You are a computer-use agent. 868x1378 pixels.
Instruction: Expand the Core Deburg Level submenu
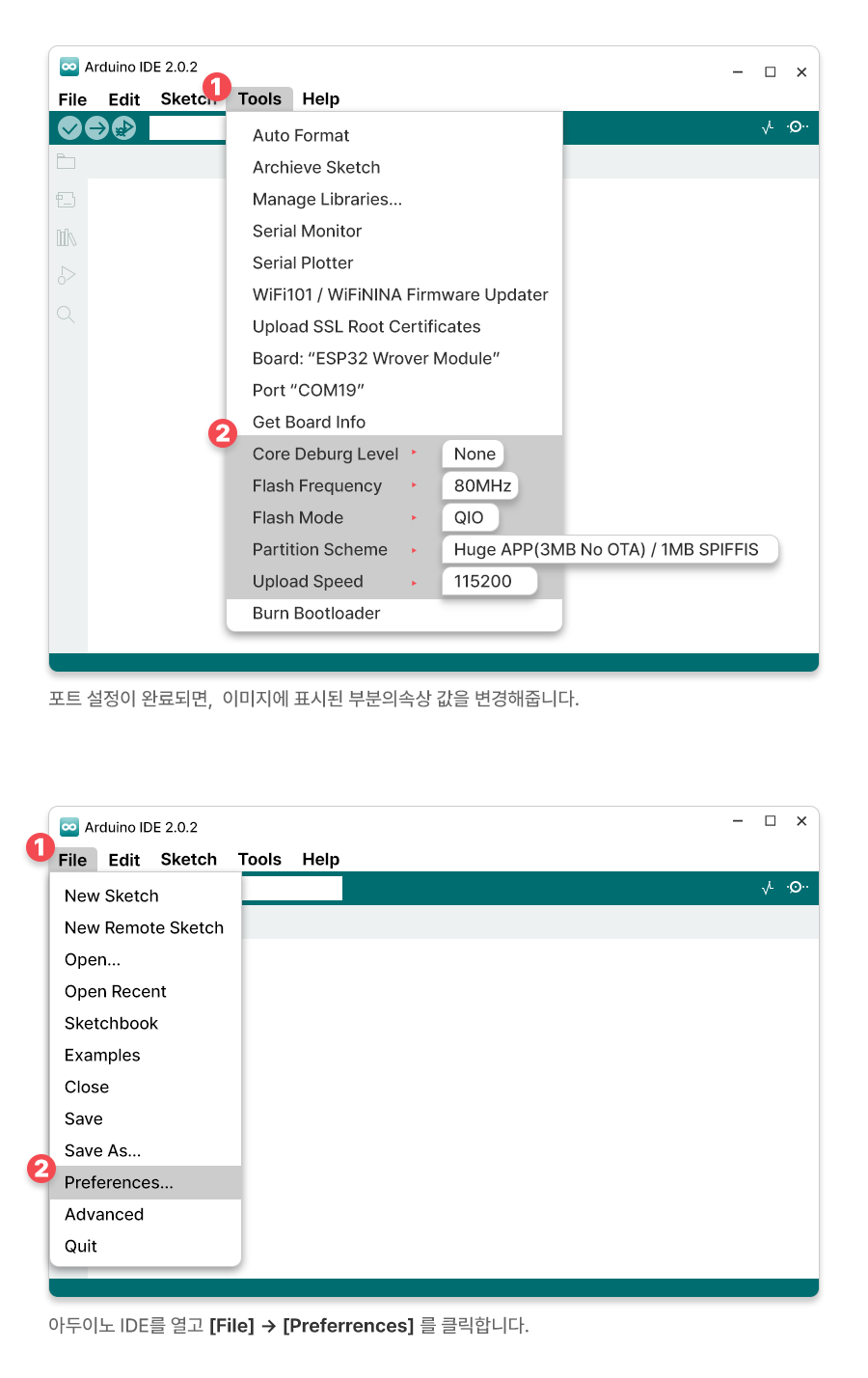coord(325,454)
